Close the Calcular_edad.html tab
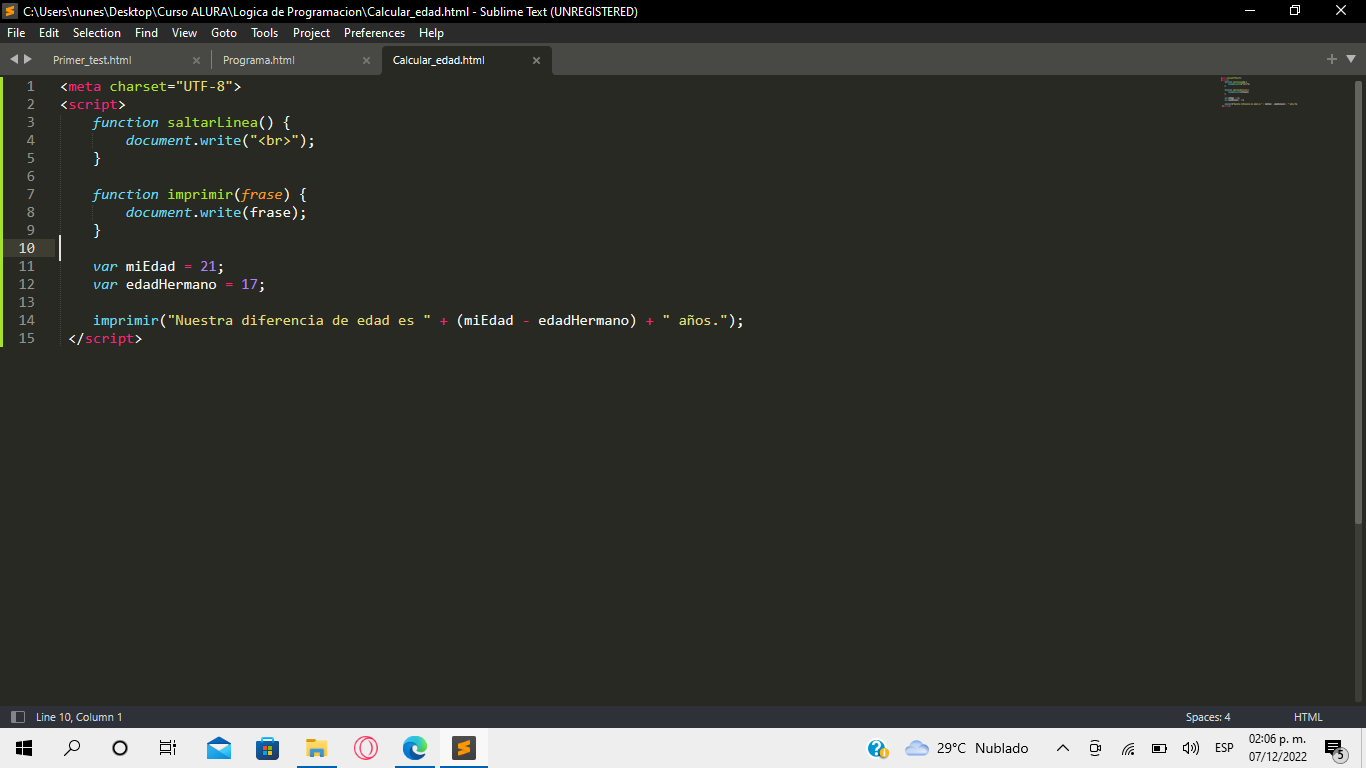Screen dimensions: 1366x768 536,60
